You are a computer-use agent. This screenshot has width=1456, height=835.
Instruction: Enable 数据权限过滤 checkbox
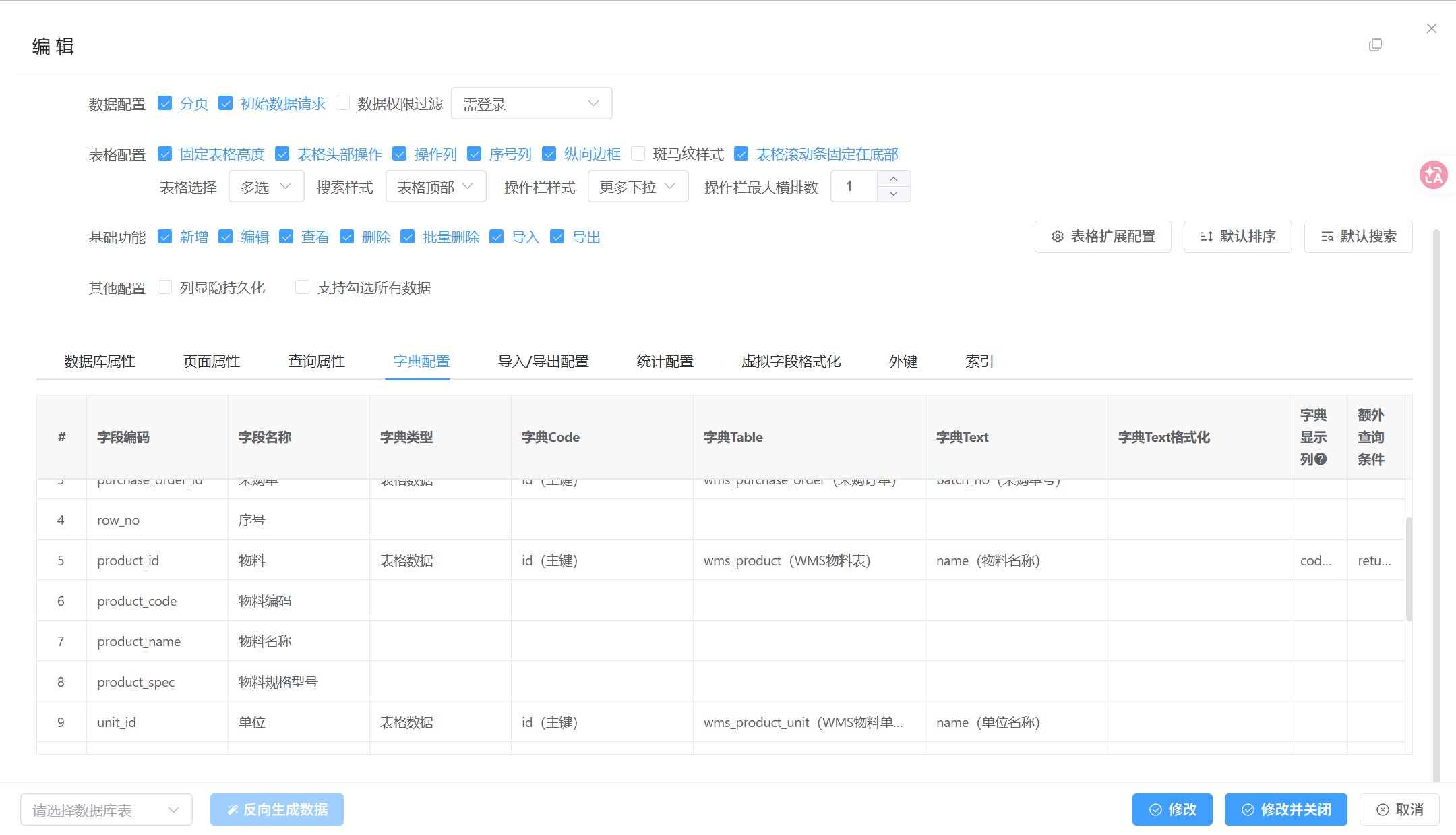click(x=343, y=103)
